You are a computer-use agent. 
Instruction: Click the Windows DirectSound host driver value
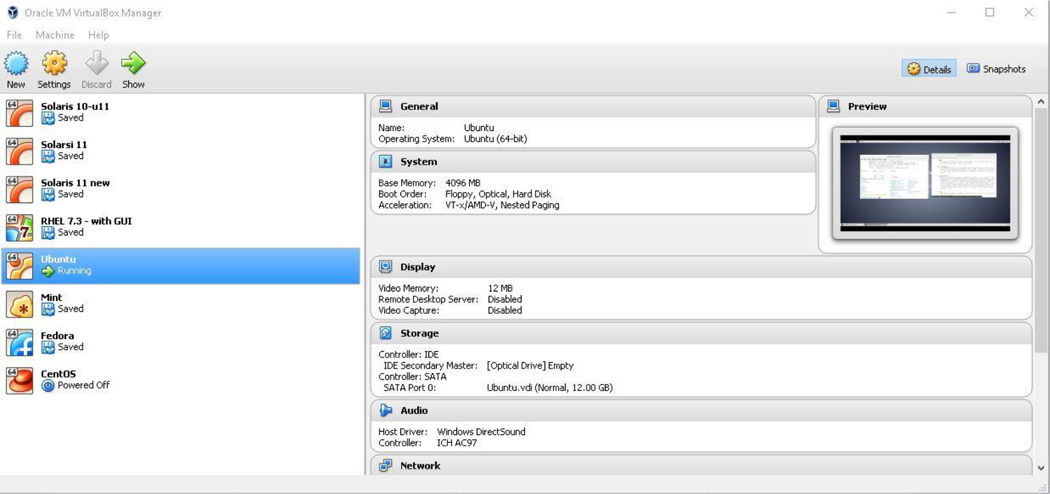(x=481, y=432)
